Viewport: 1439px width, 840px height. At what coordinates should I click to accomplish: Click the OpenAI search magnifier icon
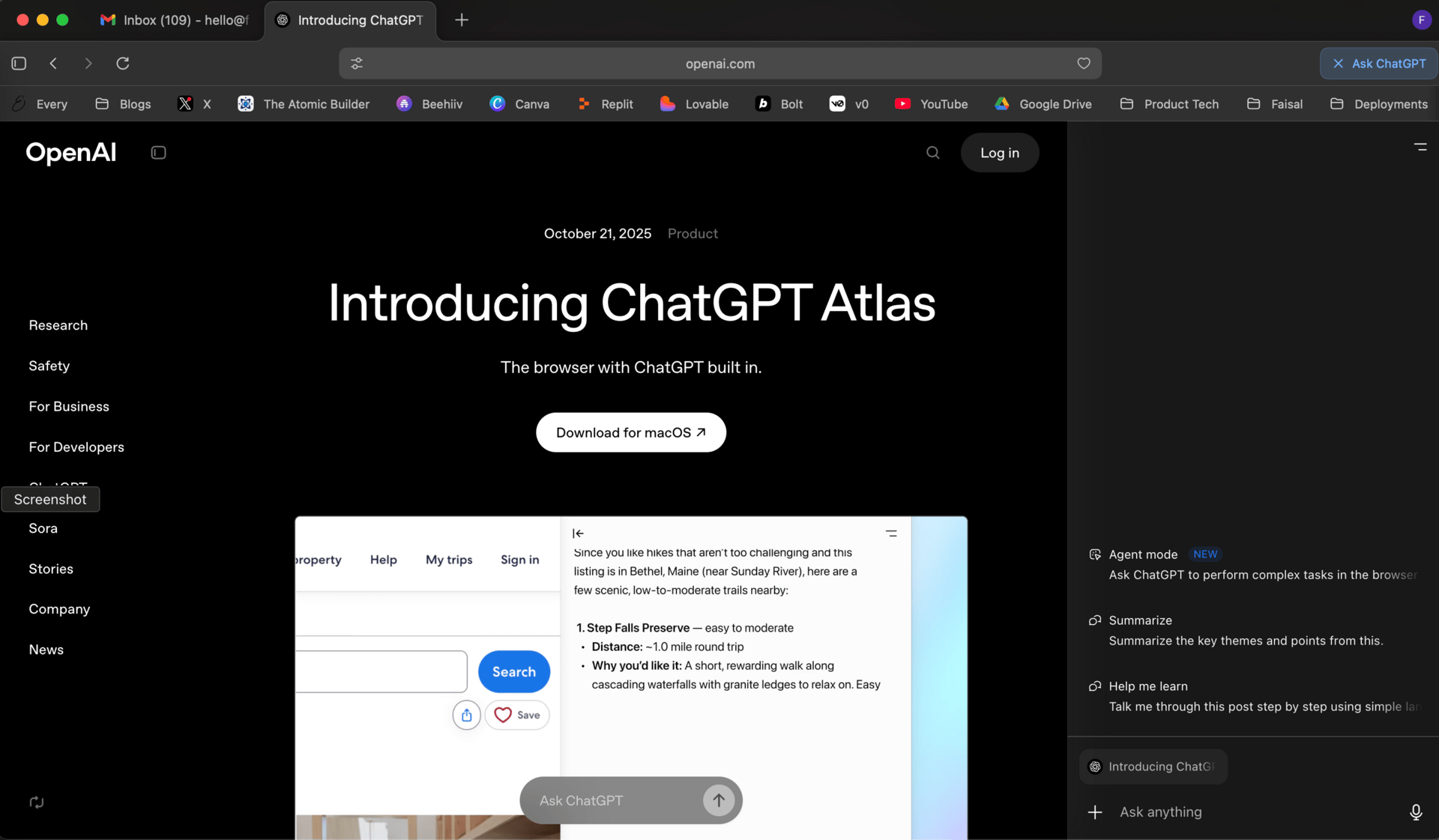point(932,153)
